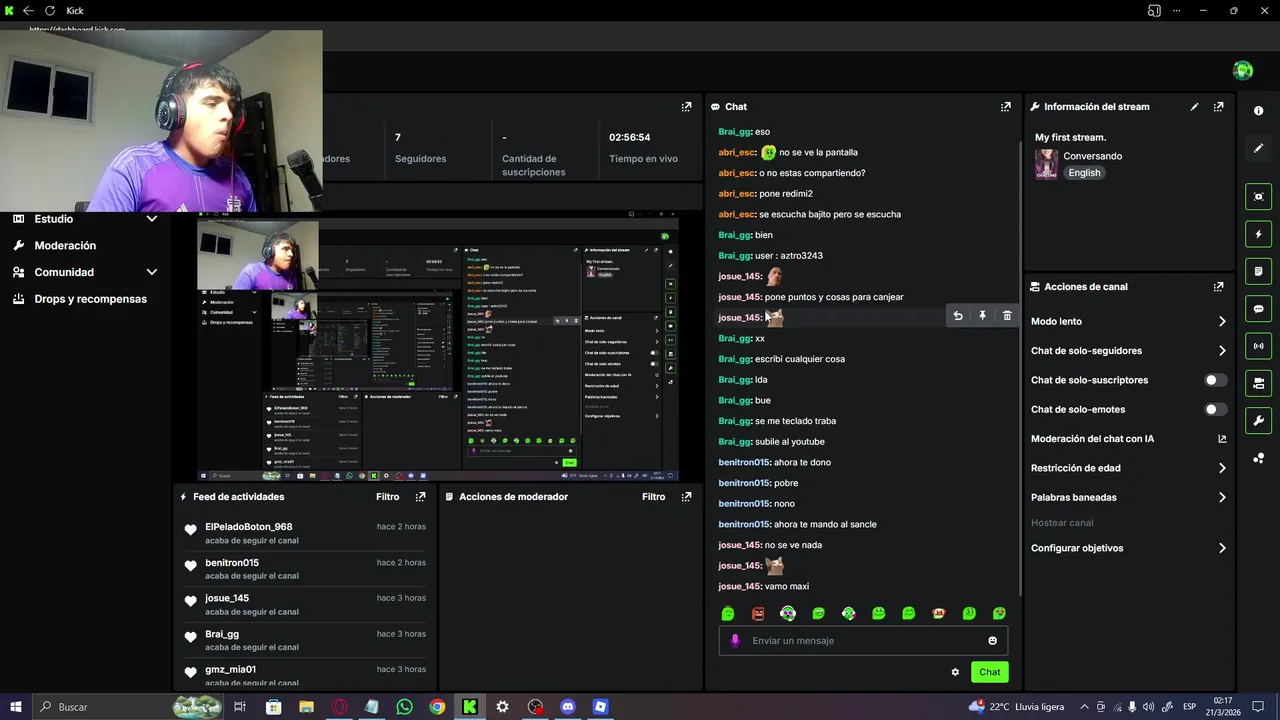Click the pencil edit icon in right sidebar
Viewport: 1280px width, 720px height.
point(1259,148)
